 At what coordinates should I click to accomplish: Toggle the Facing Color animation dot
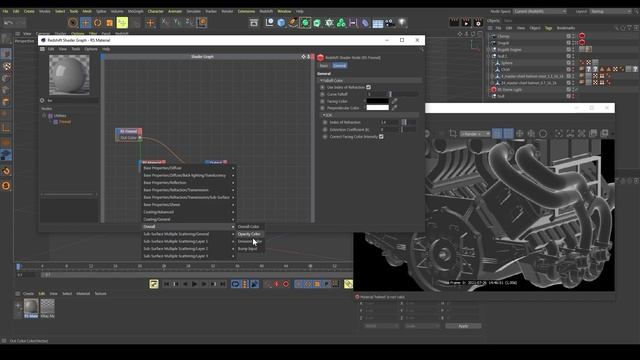click(322, 101)
